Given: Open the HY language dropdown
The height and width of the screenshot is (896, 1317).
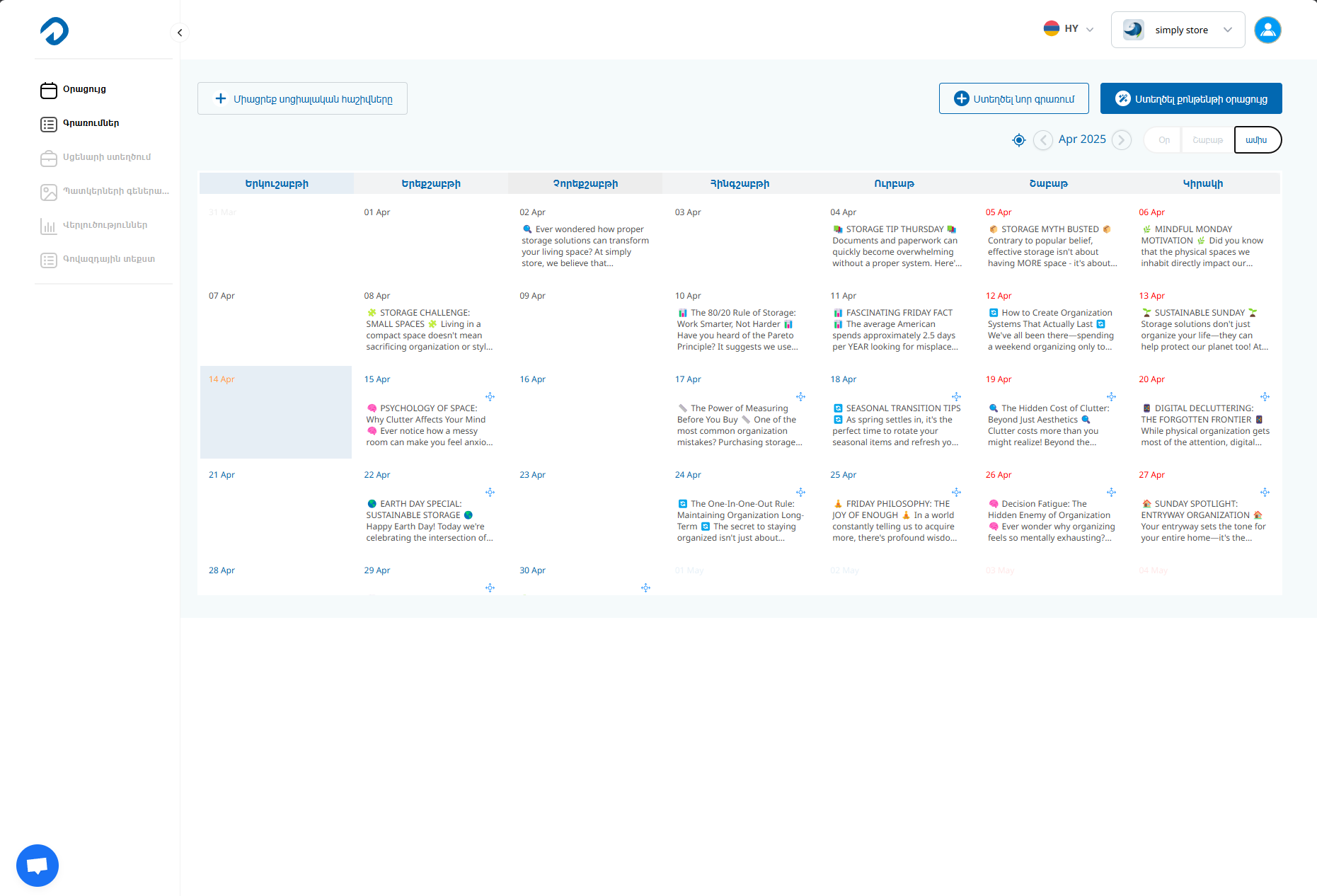Looking at the screenshot, I should pyautogui.click(x=1069, y=29).
